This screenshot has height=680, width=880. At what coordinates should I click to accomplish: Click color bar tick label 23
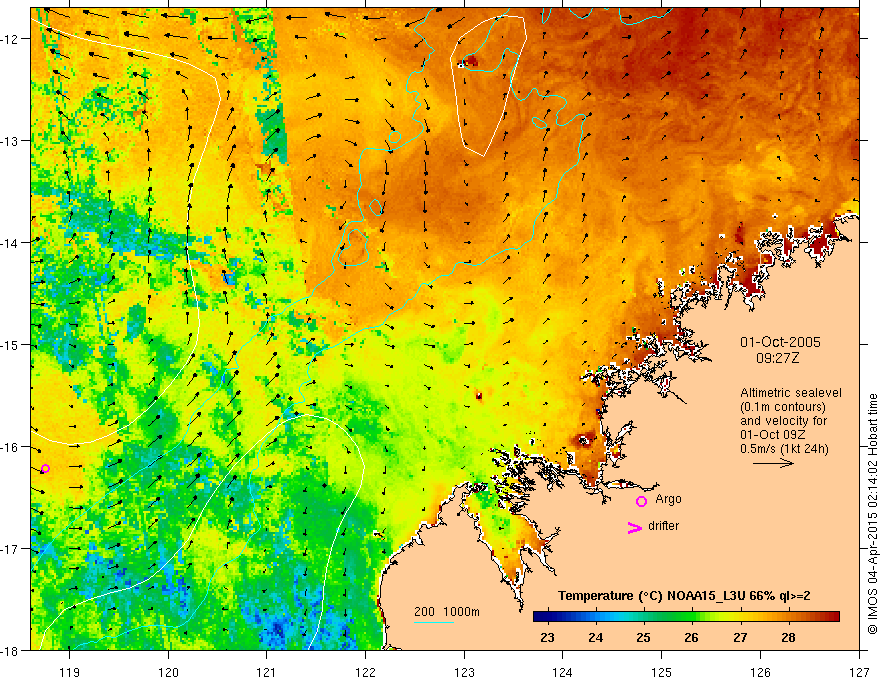point(547,637)
